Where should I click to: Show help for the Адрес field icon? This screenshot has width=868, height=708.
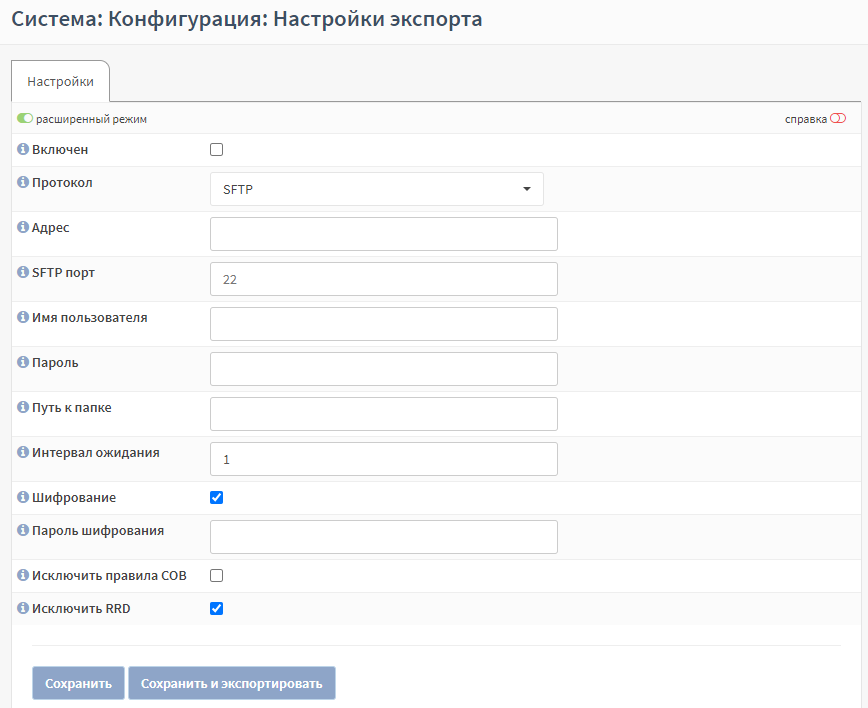pos(23,227)
